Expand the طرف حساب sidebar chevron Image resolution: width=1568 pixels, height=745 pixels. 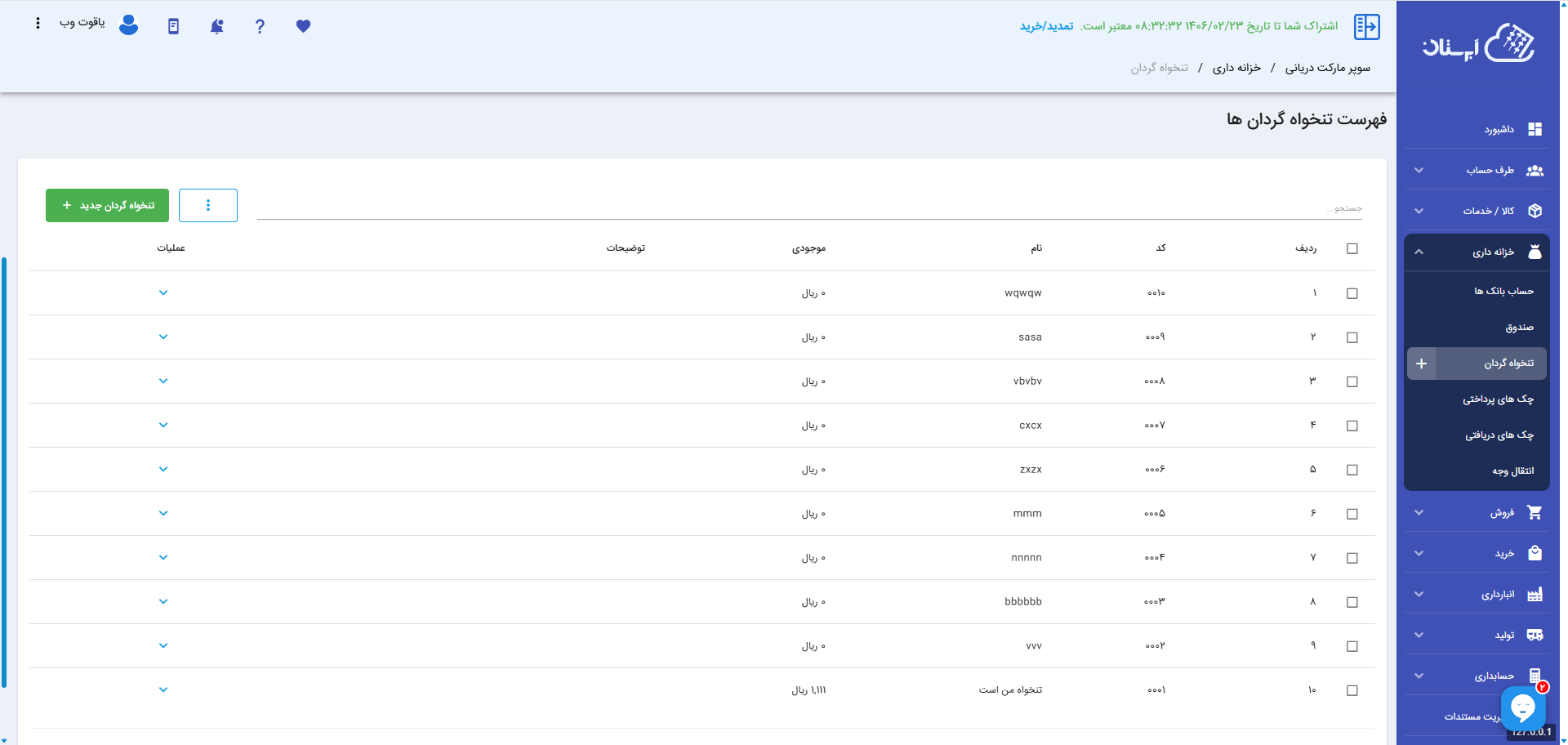click(x=1419, y=170)
